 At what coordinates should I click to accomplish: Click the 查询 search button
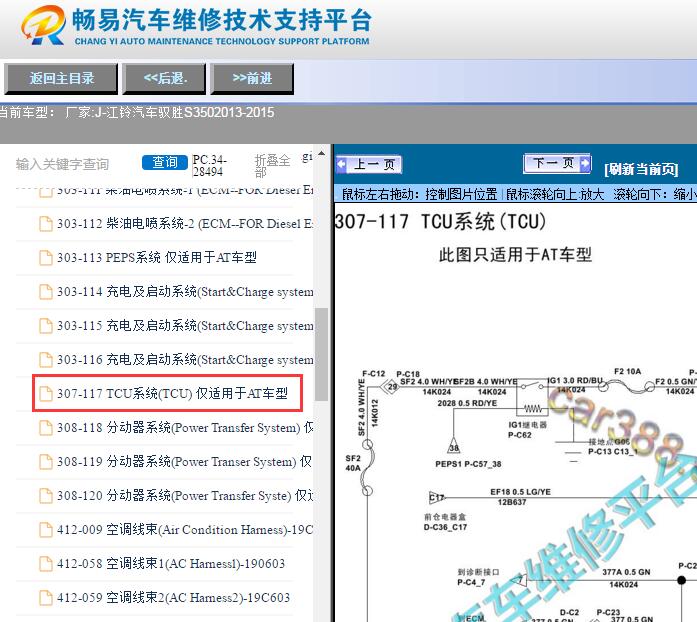pos(164,163)
